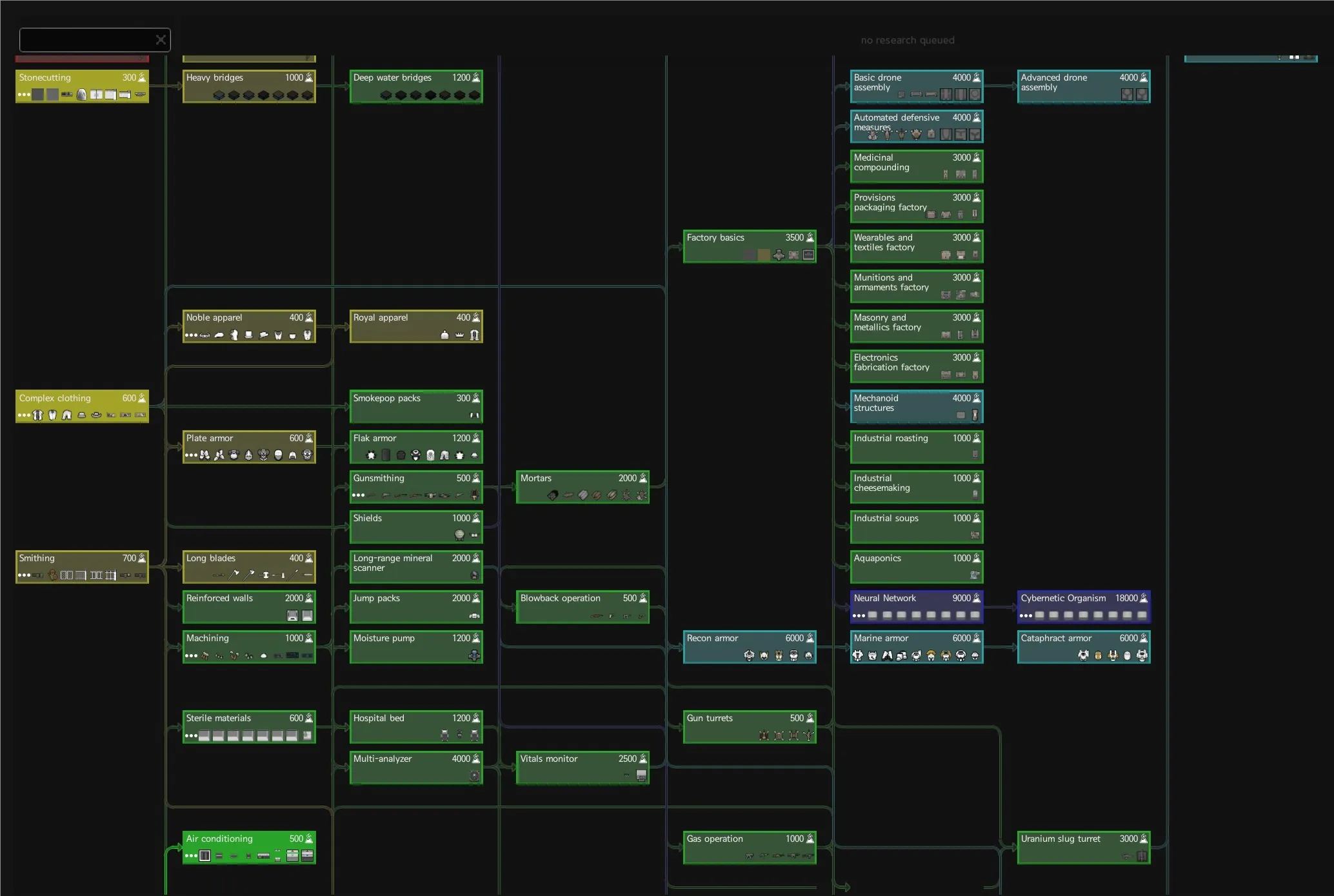1334x896 pixels.
Task: Queue the Mechanoid structures research
Action: point(903,406)
